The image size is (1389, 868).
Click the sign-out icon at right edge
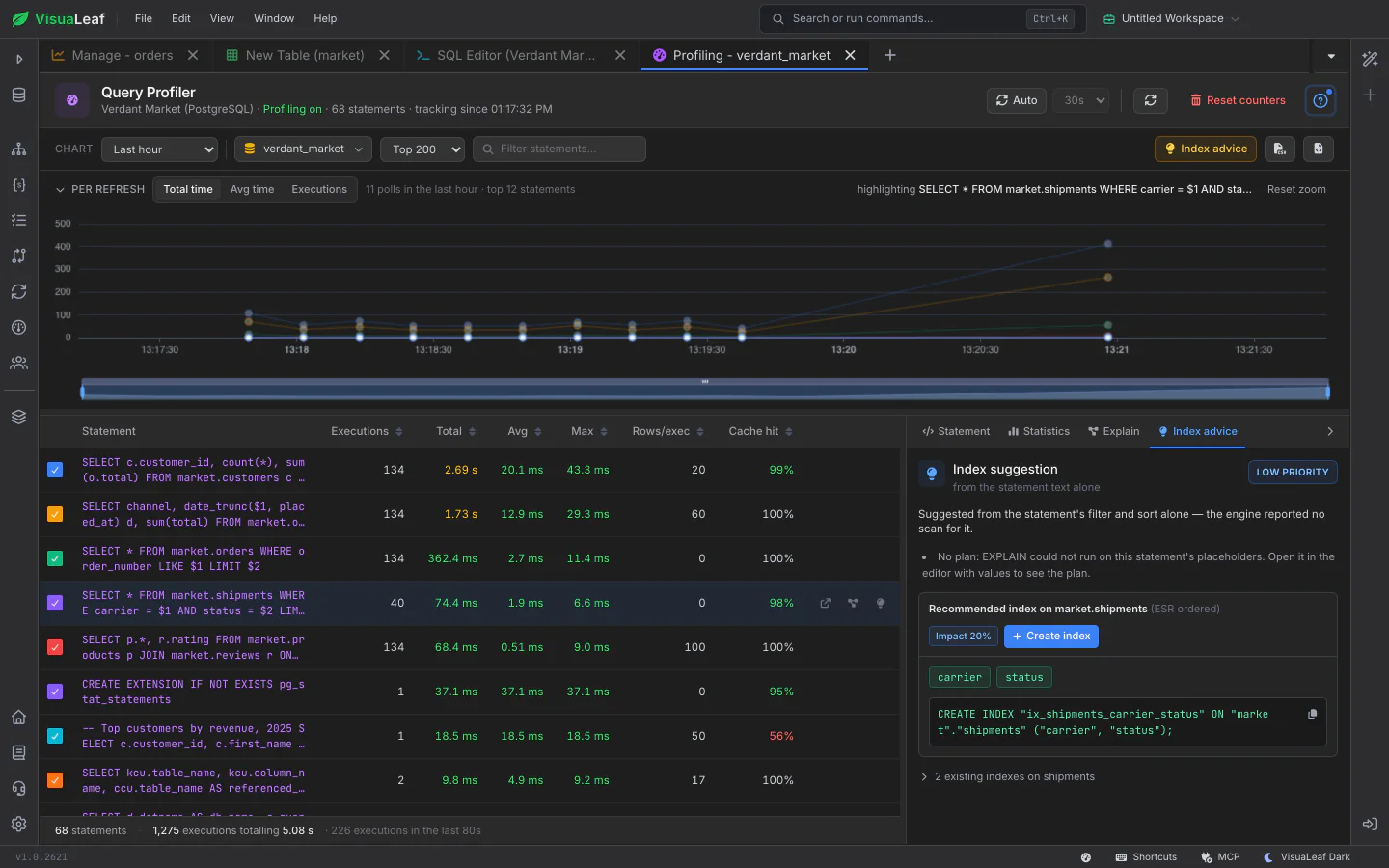coord(1370,825)
